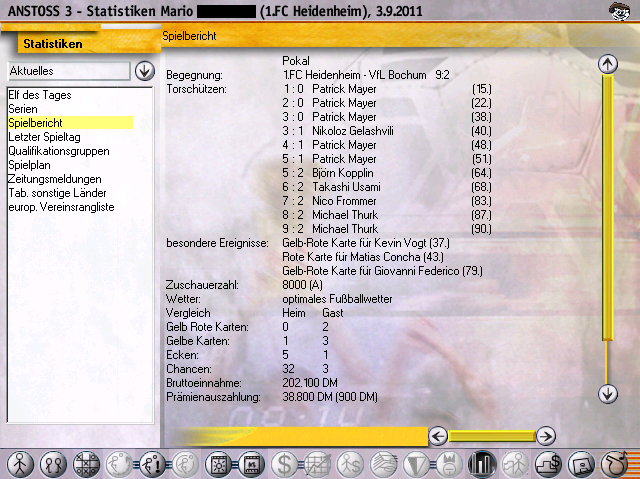Click the single-person icon in the bottom toolbar
This screenshot has width=640, height=479.
[21, 463]
